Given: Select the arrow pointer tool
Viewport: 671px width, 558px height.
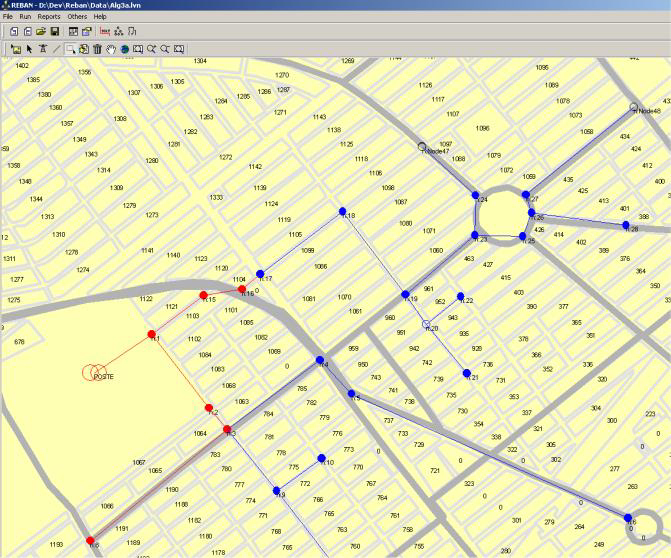Looking at the screenshot, I should (x=29, y=48).
